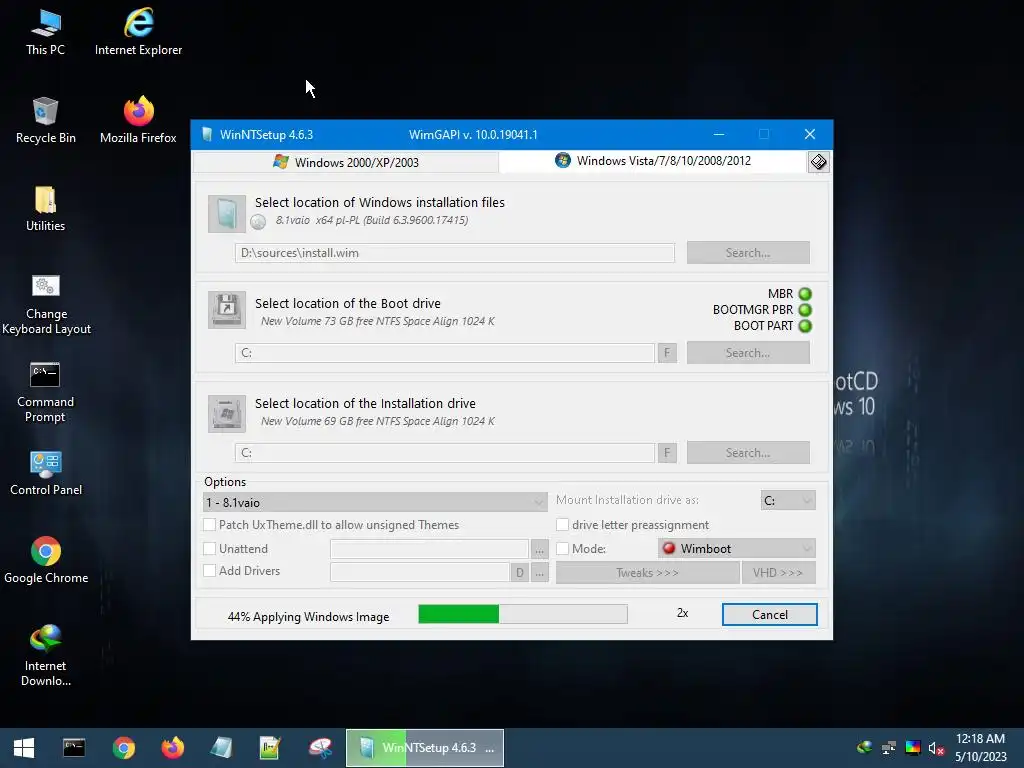Open Internet Download Manager desktop icon
Screen dimensions: 1024x768
click(45, 656)
